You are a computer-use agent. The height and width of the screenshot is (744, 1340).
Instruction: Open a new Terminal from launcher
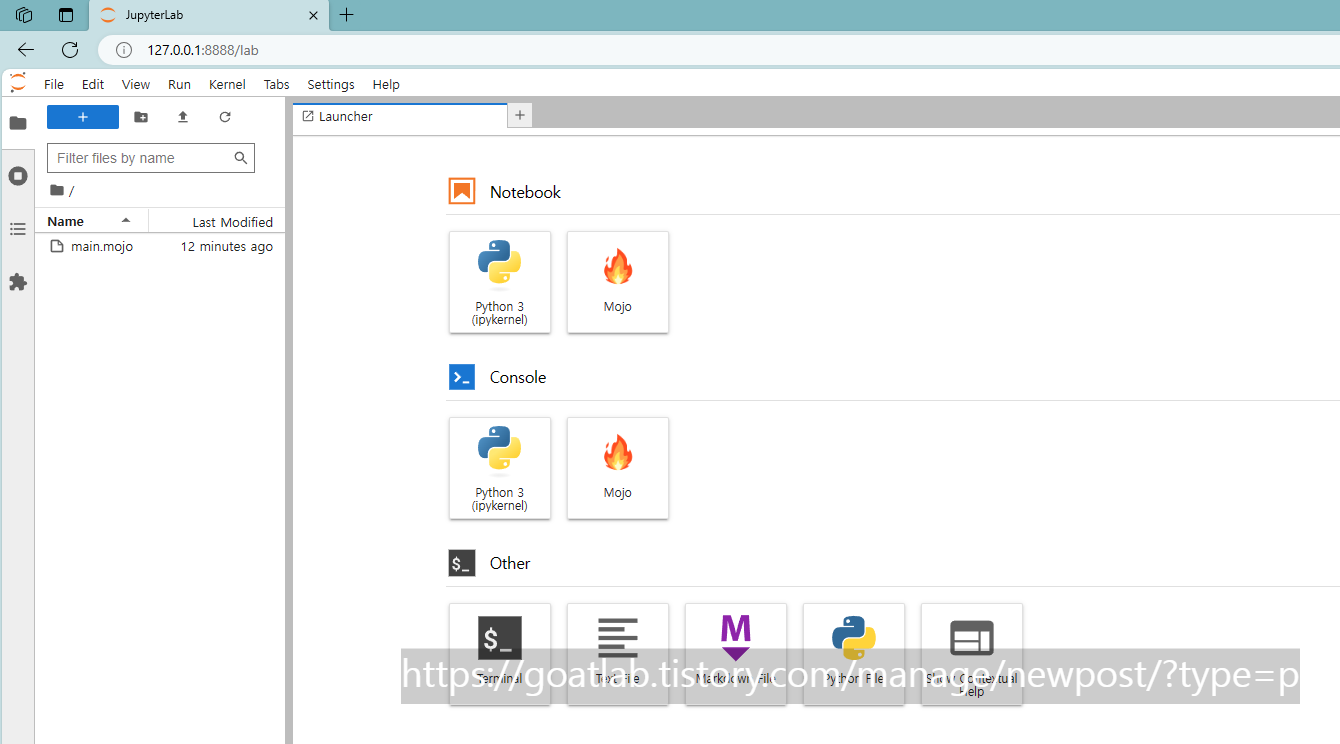(x=500, y=654)
